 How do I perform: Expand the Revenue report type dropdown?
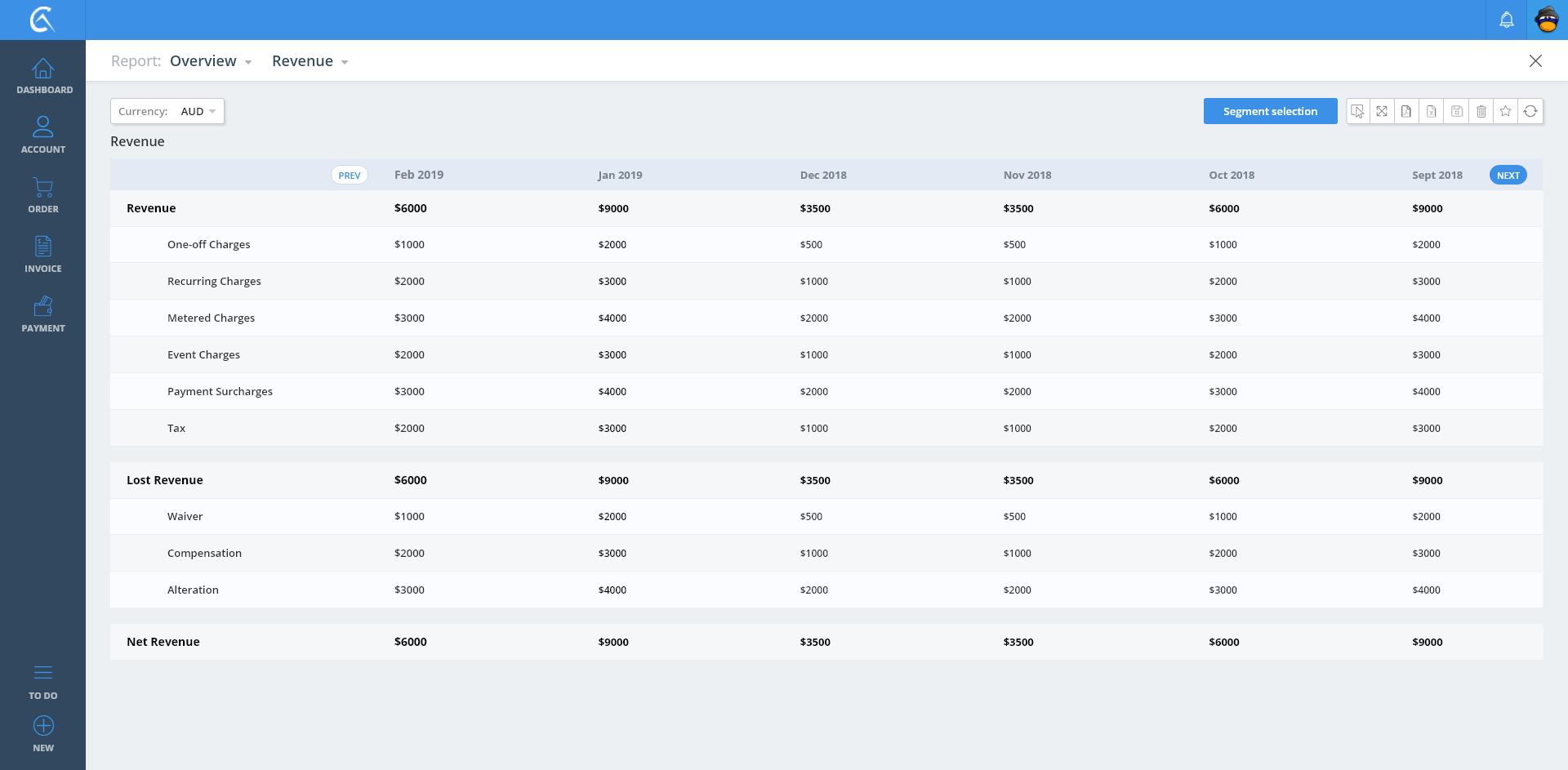click(310, 61)
